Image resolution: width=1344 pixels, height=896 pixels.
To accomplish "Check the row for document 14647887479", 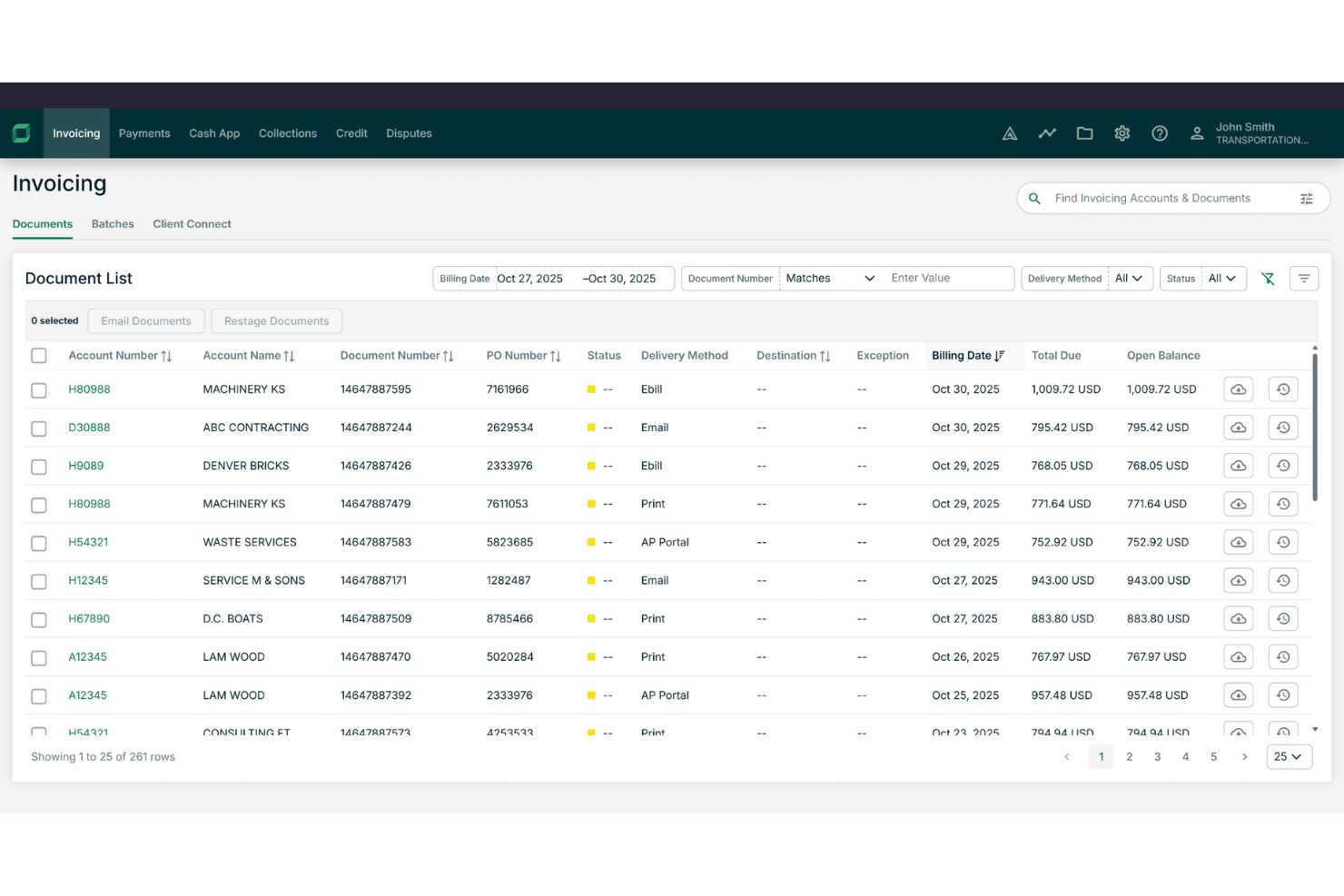I will point(39,505).
